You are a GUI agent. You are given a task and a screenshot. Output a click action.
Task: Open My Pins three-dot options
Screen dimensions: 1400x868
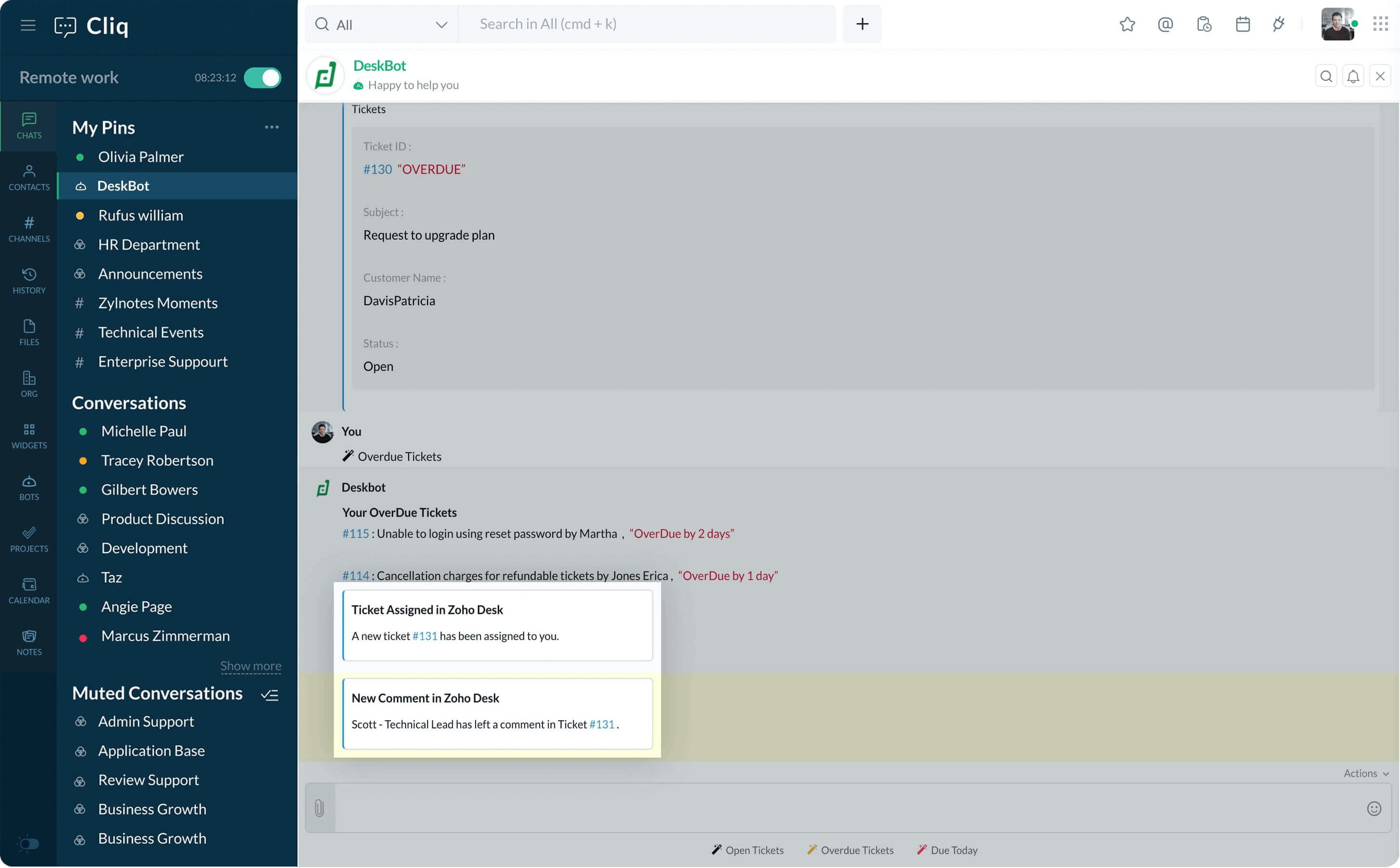pyautogui.click(x=272, y=127)
